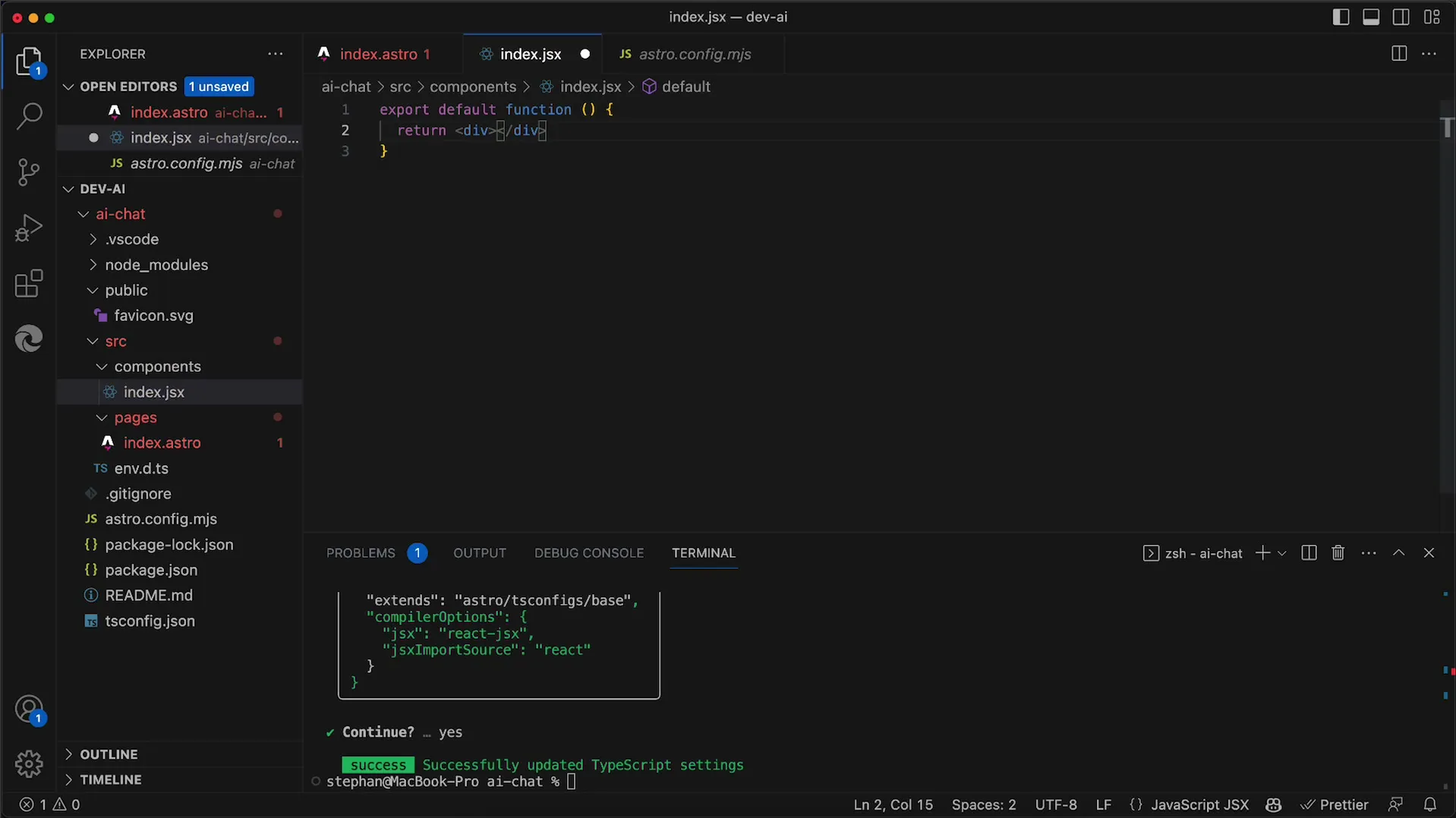Expand the OUTLINE section
This screenshot has height=818, width=1456.
pos(68,754)
